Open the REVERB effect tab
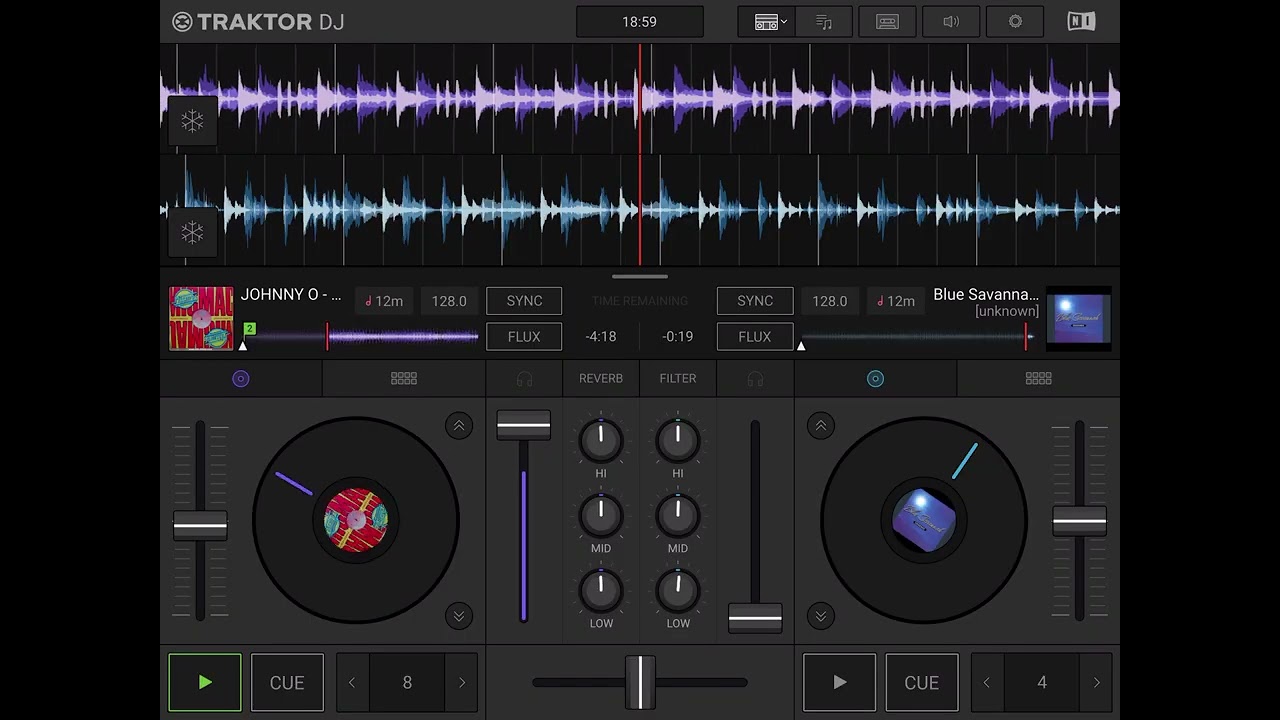The image size is (1280, 720). [x=601, y=379]
